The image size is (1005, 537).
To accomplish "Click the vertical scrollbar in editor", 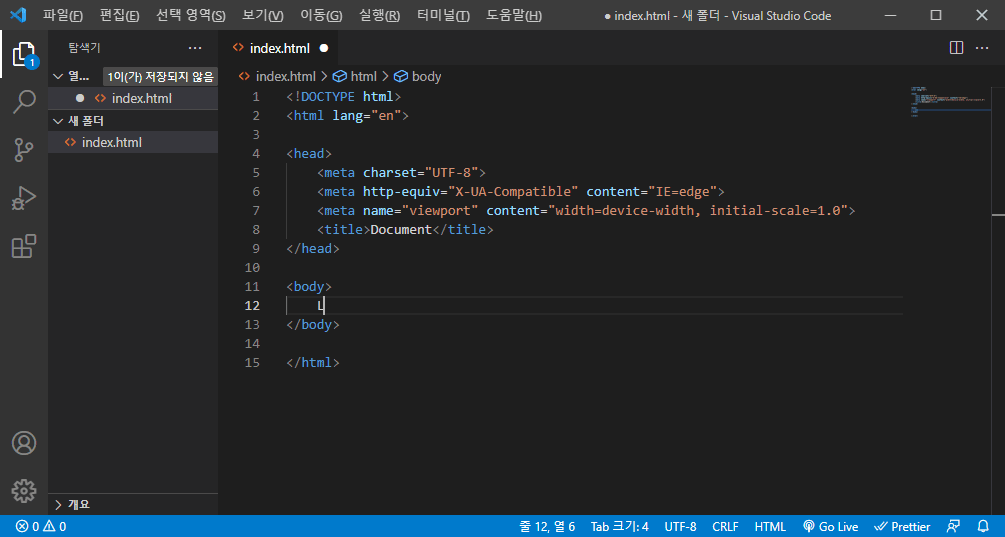I will coord(998,301).
